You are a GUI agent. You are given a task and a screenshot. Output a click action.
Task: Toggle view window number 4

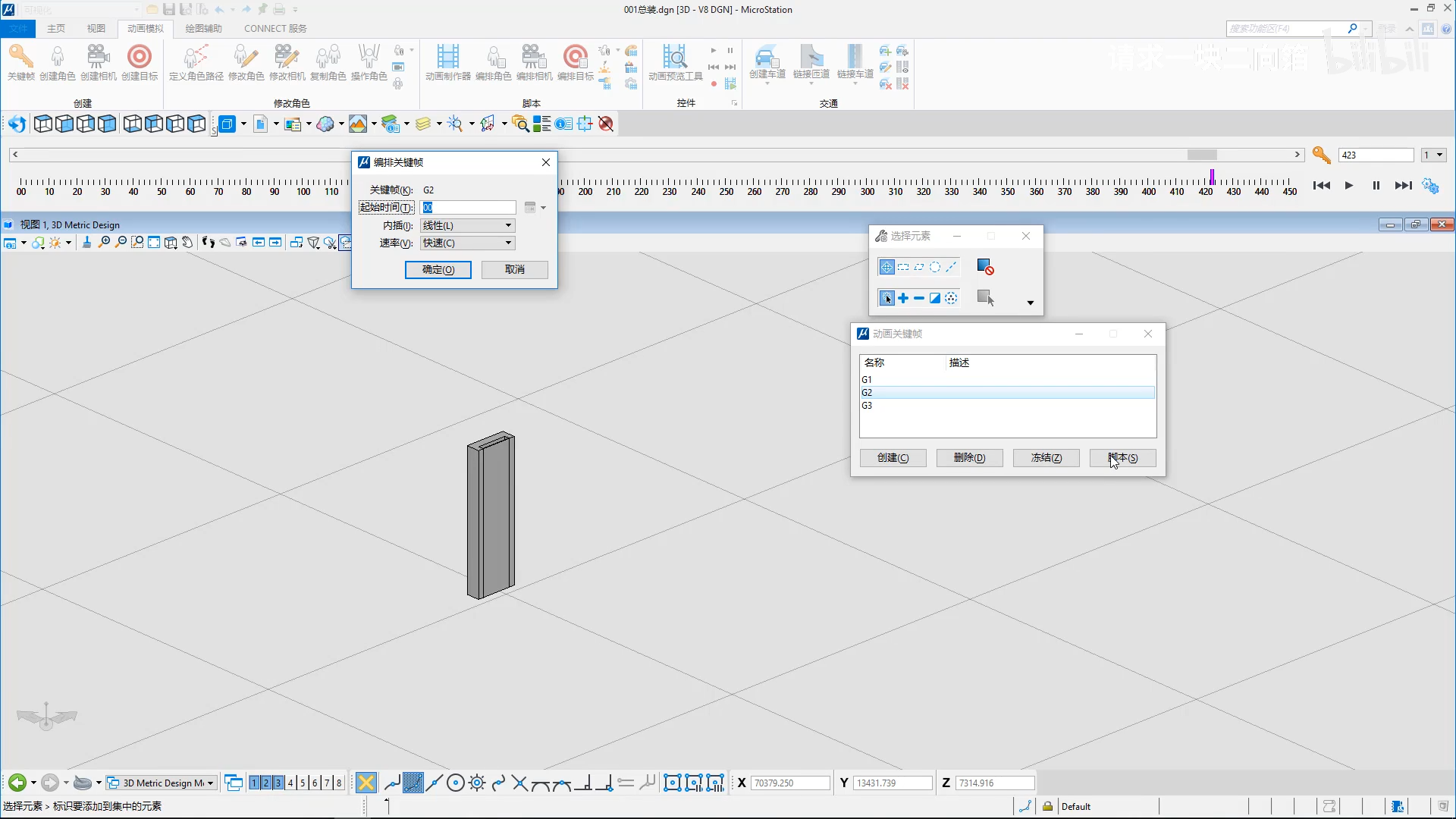click(290, 783)
